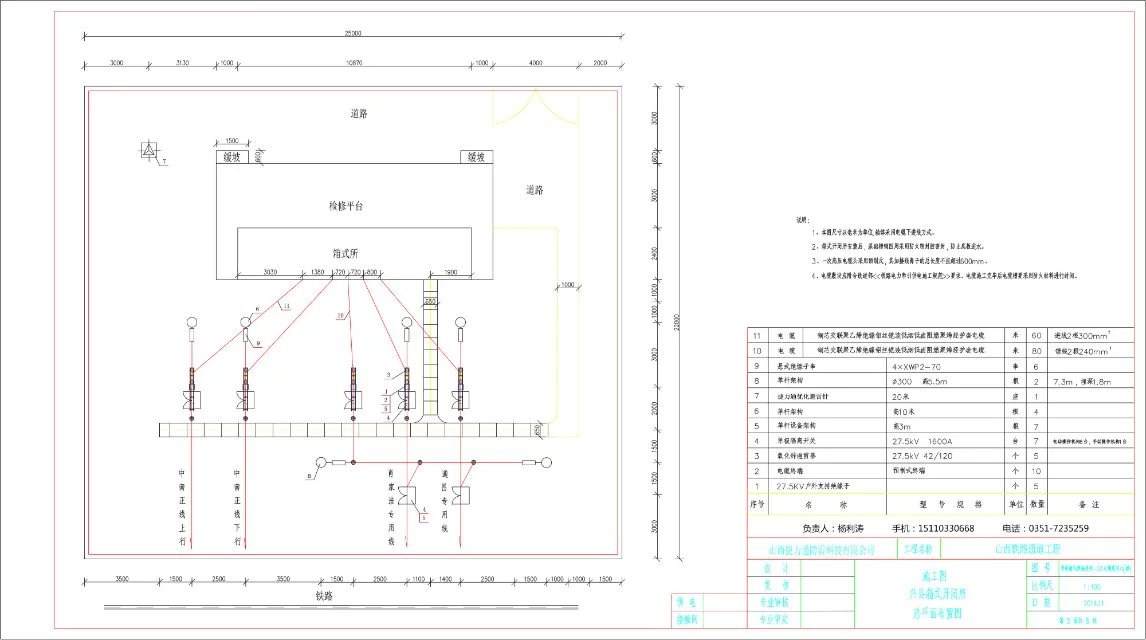Viewport: 1146px width, 640px height.
Task: Select the 检修平台 platform label
Action: (x=346, y=206)
